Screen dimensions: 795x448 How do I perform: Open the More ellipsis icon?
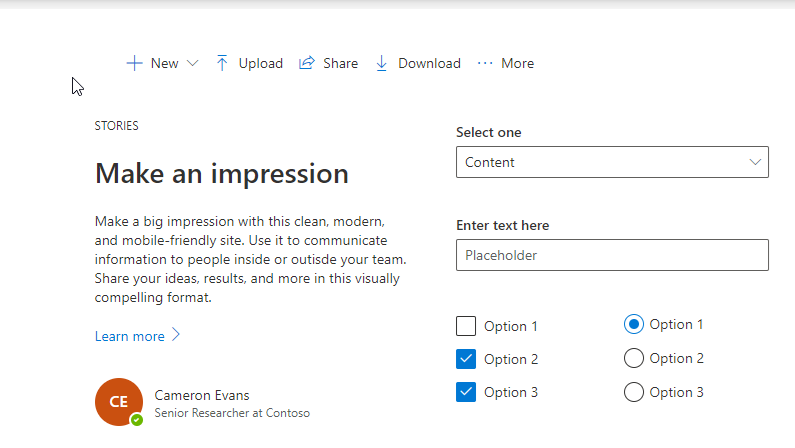(x=485, y=63)
